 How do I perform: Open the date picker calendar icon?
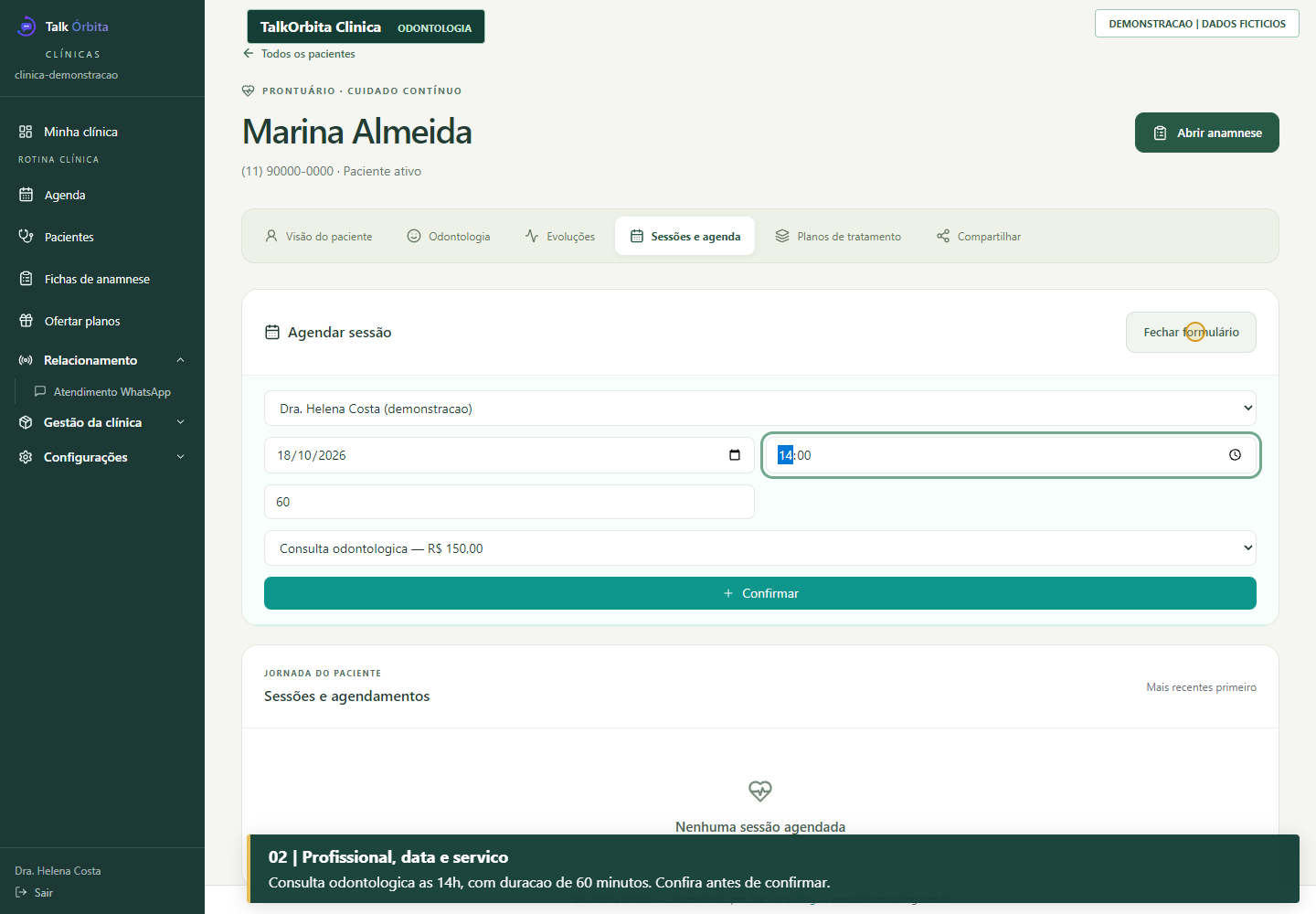click(735, 455)
